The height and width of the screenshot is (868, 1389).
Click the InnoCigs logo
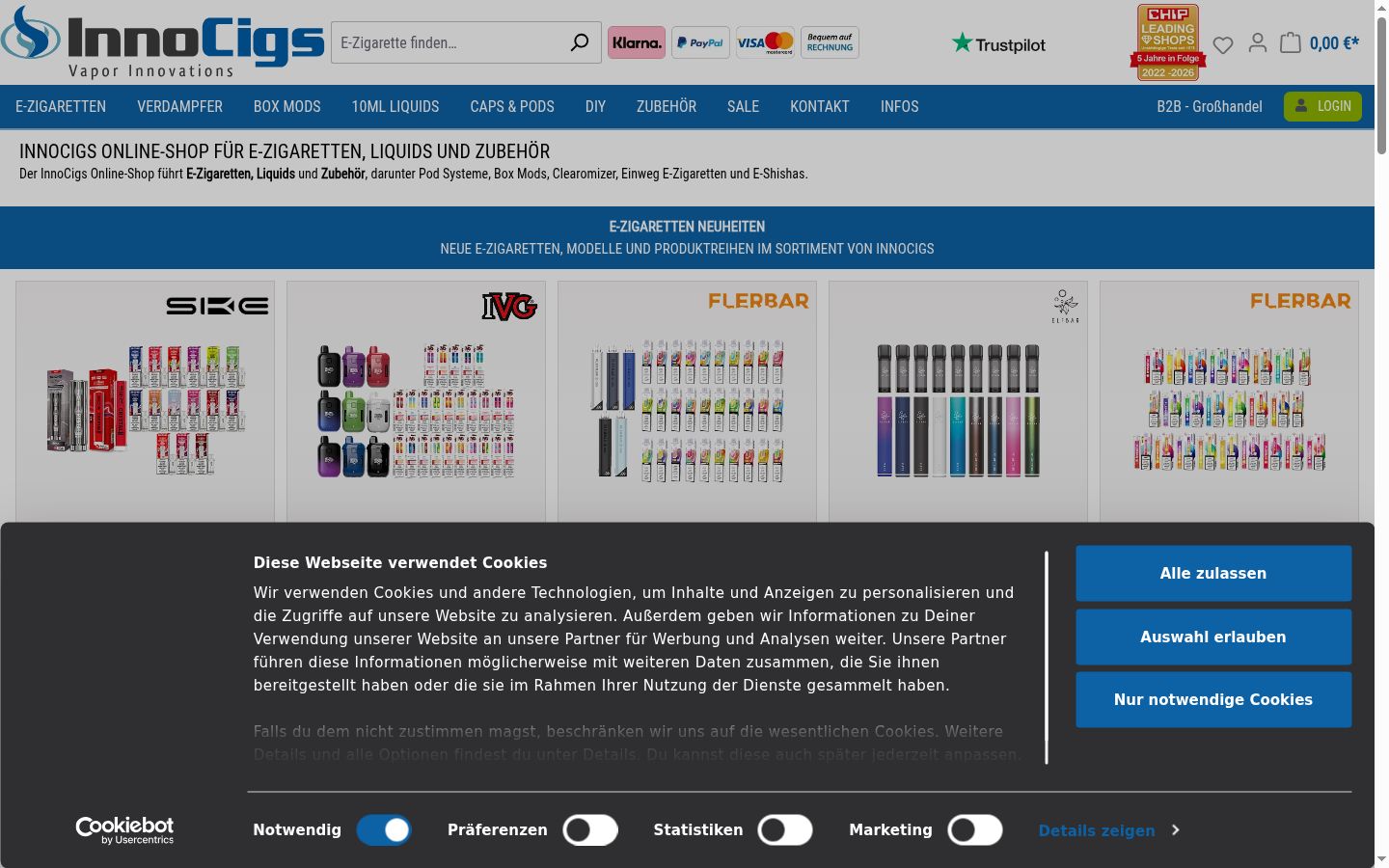162,41
